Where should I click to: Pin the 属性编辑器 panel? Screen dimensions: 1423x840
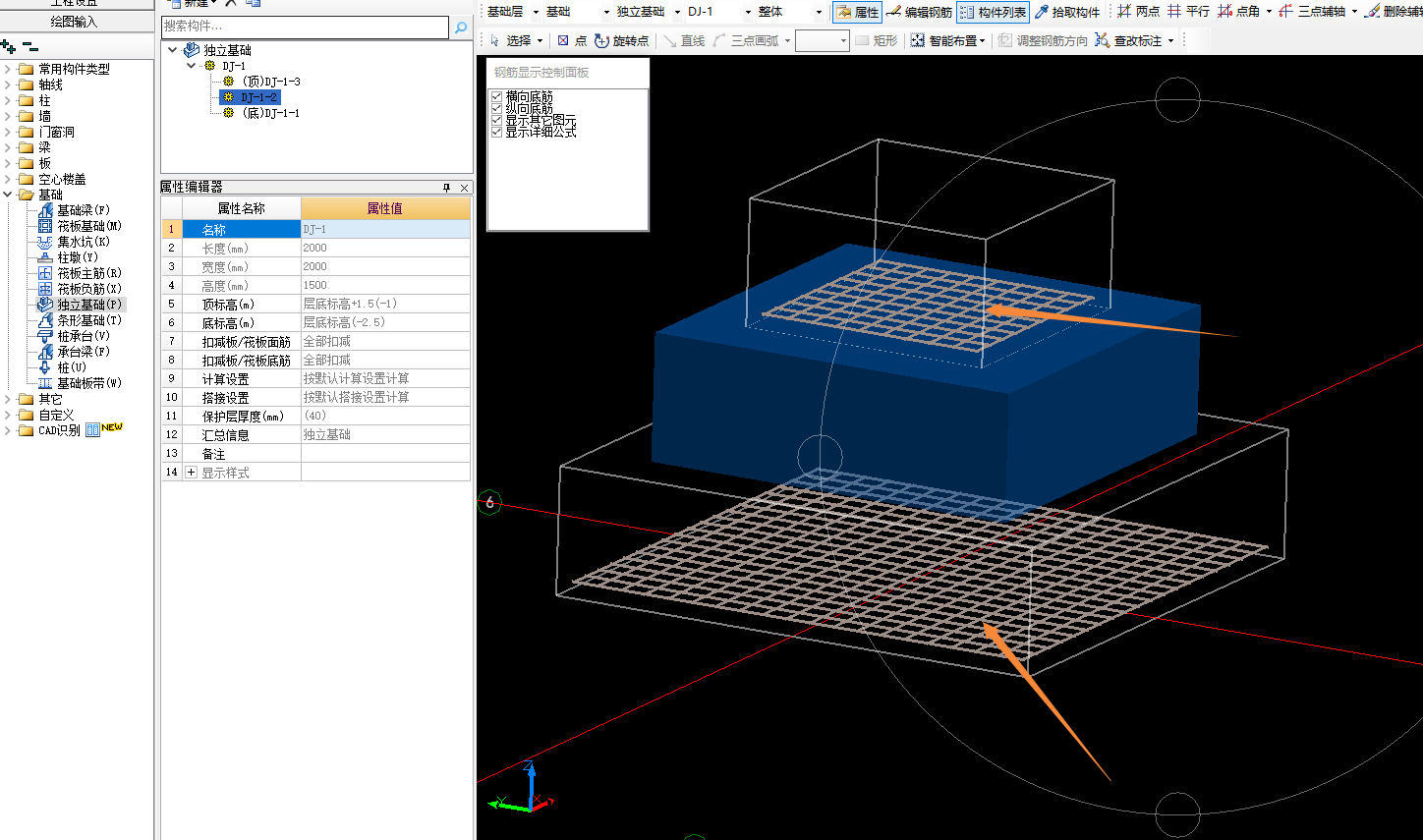point(446,188)
